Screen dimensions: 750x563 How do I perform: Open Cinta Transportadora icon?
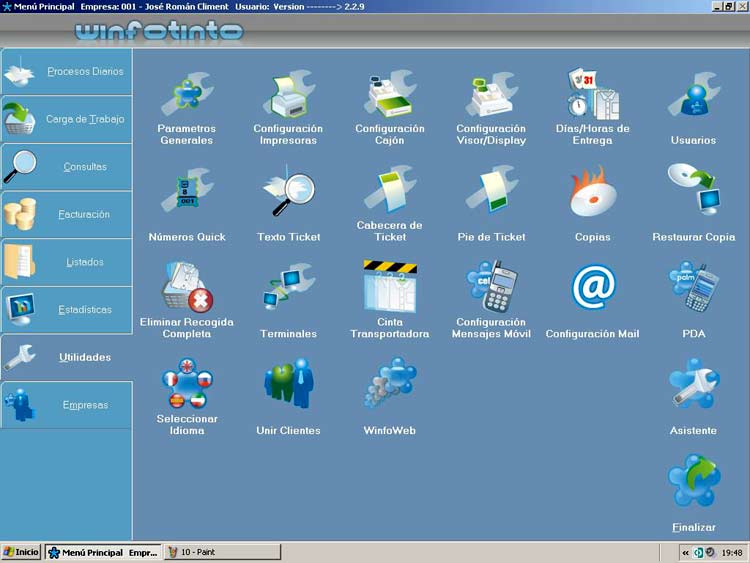coord(390,287)
